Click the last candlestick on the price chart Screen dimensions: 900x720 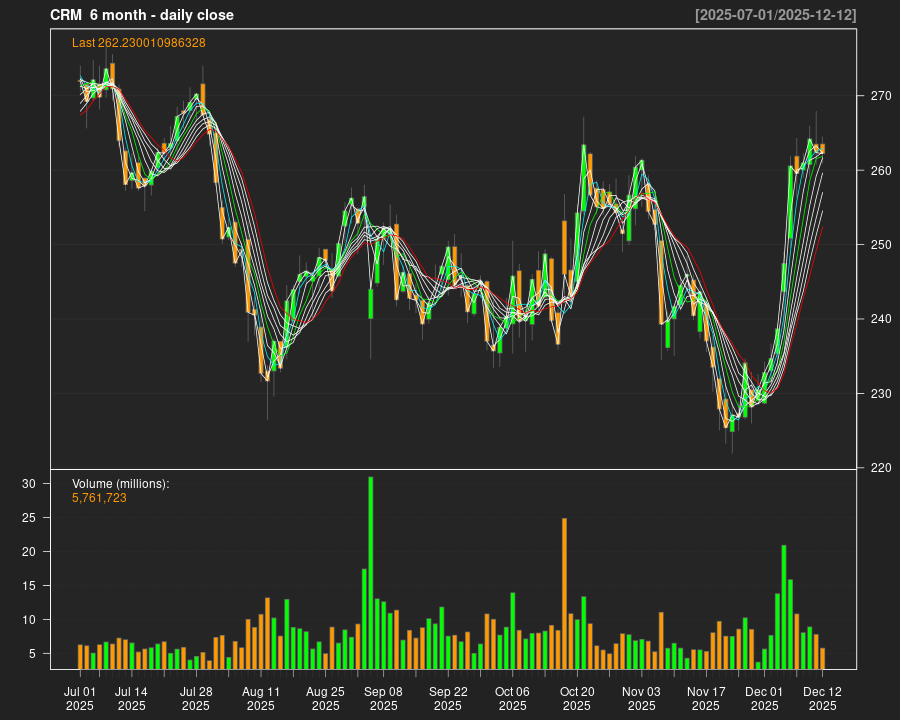pos(822,149)
